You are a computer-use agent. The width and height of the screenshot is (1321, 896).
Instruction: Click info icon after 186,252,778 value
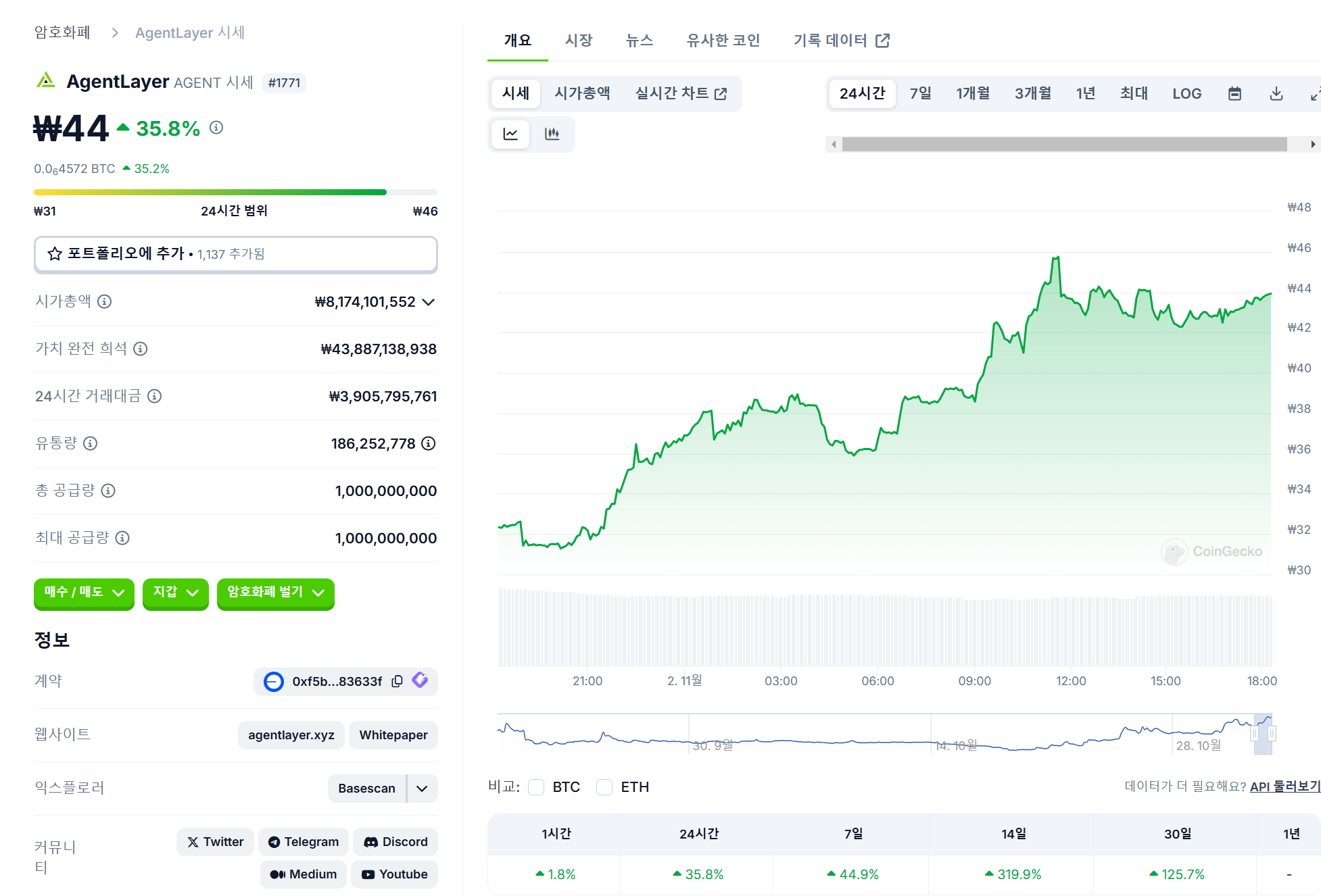click(429, 443)
